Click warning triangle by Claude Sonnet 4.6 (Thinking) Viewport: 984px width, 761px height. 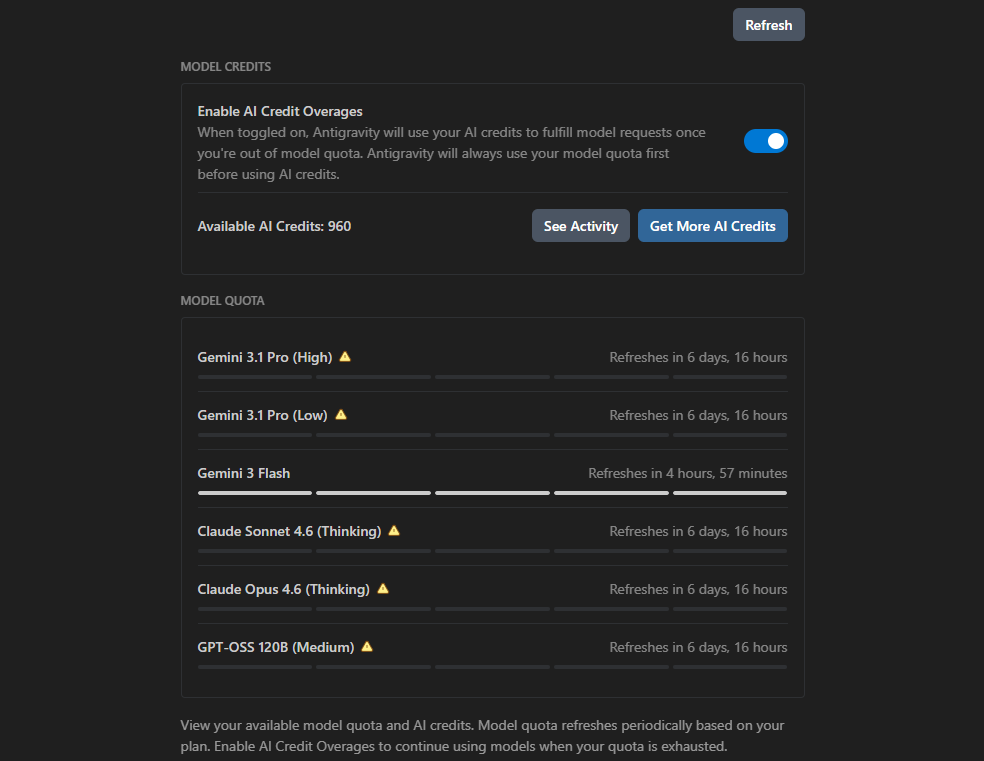(x=394, y=531)
